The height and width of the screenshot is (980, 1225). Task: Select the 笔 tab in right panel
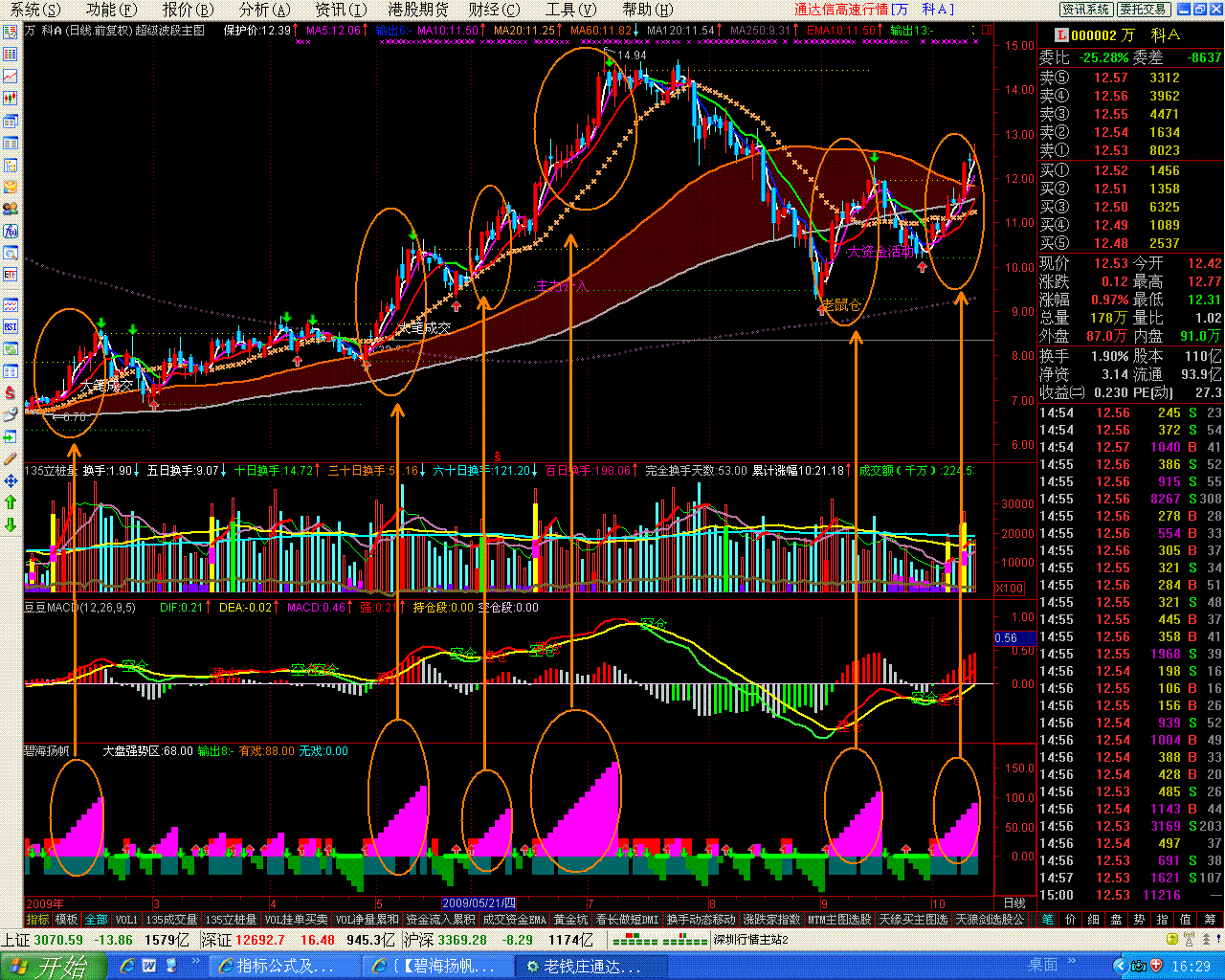(1048, 920)
